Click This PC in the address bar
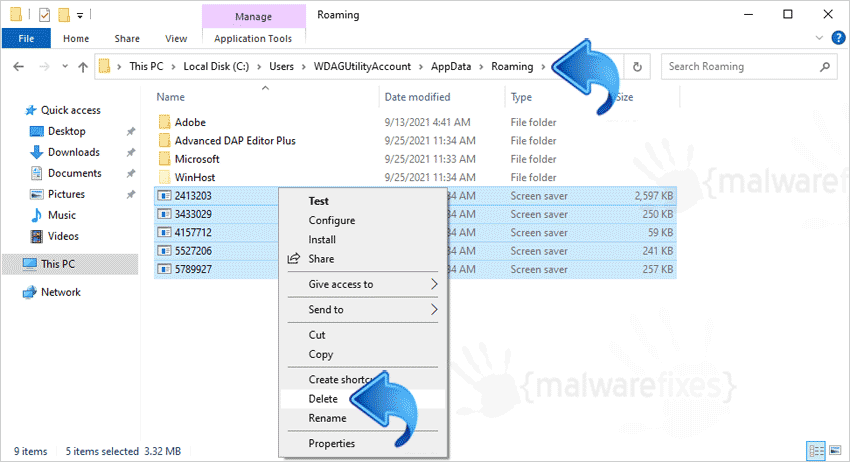This screenshot has width=850, height=462. (x=146, y=66)
